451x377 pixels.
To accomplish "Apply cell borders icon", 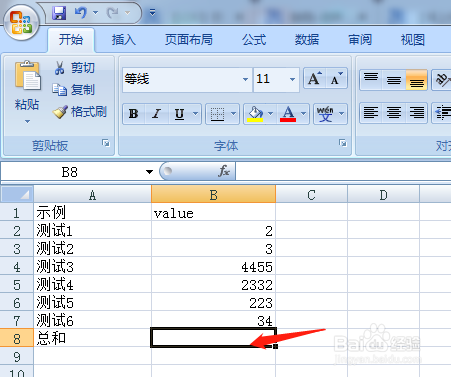I will 217,114.
